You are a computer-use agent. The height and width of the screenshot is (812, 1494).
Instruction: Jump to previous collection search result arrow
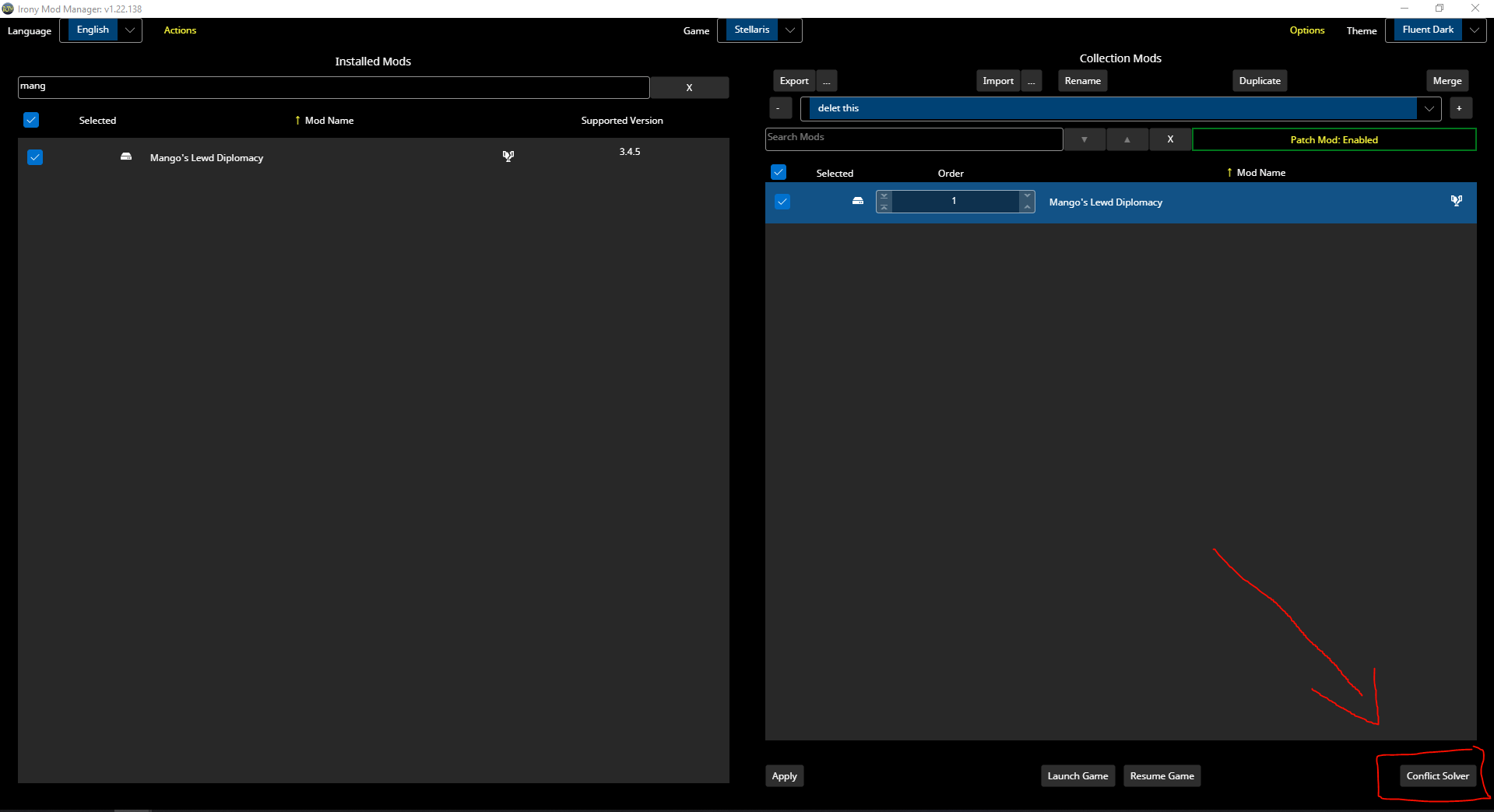[1127, 139]
